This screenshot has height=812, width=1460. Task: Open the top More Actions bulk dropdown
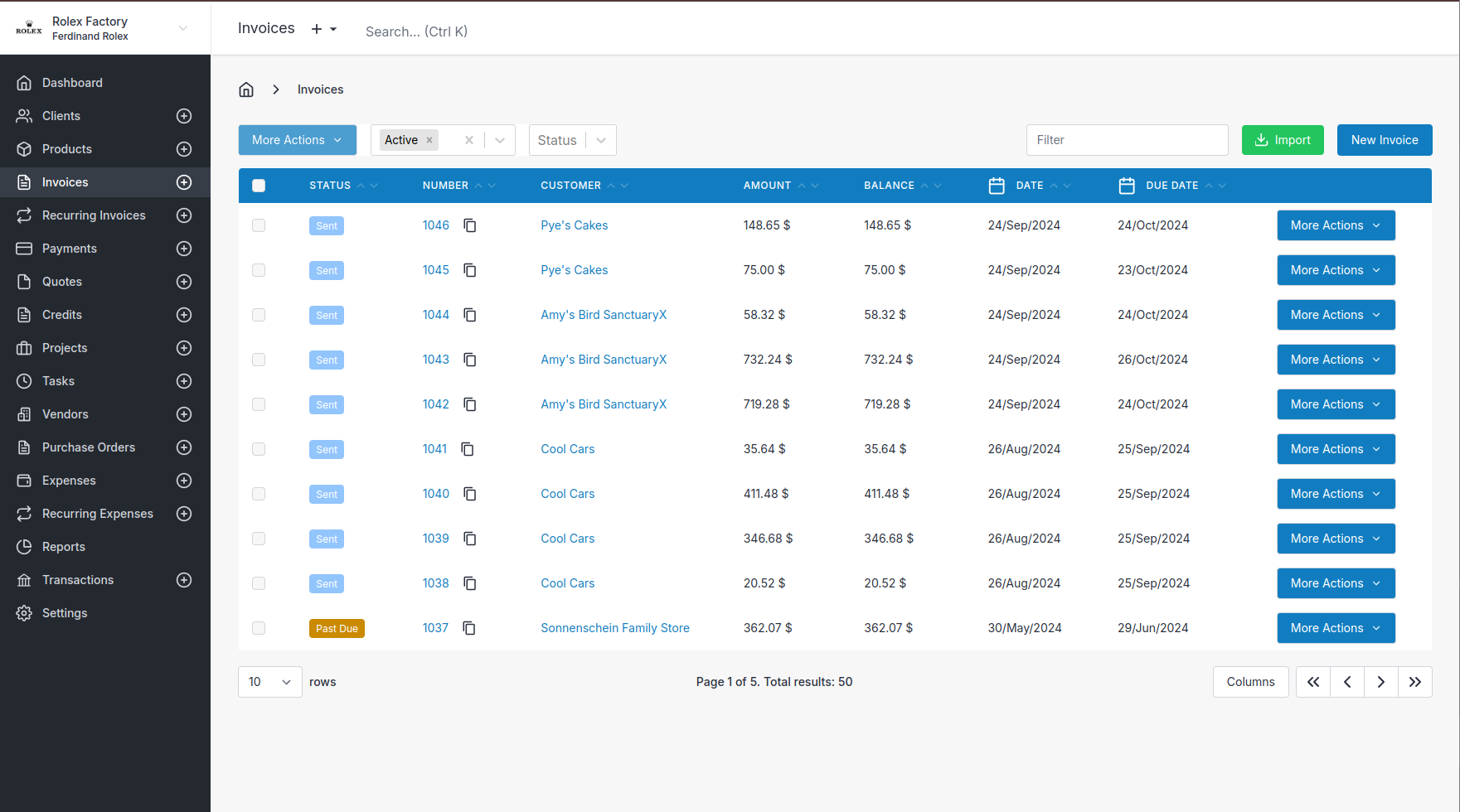pyautogui.click(x=298, y=140)
